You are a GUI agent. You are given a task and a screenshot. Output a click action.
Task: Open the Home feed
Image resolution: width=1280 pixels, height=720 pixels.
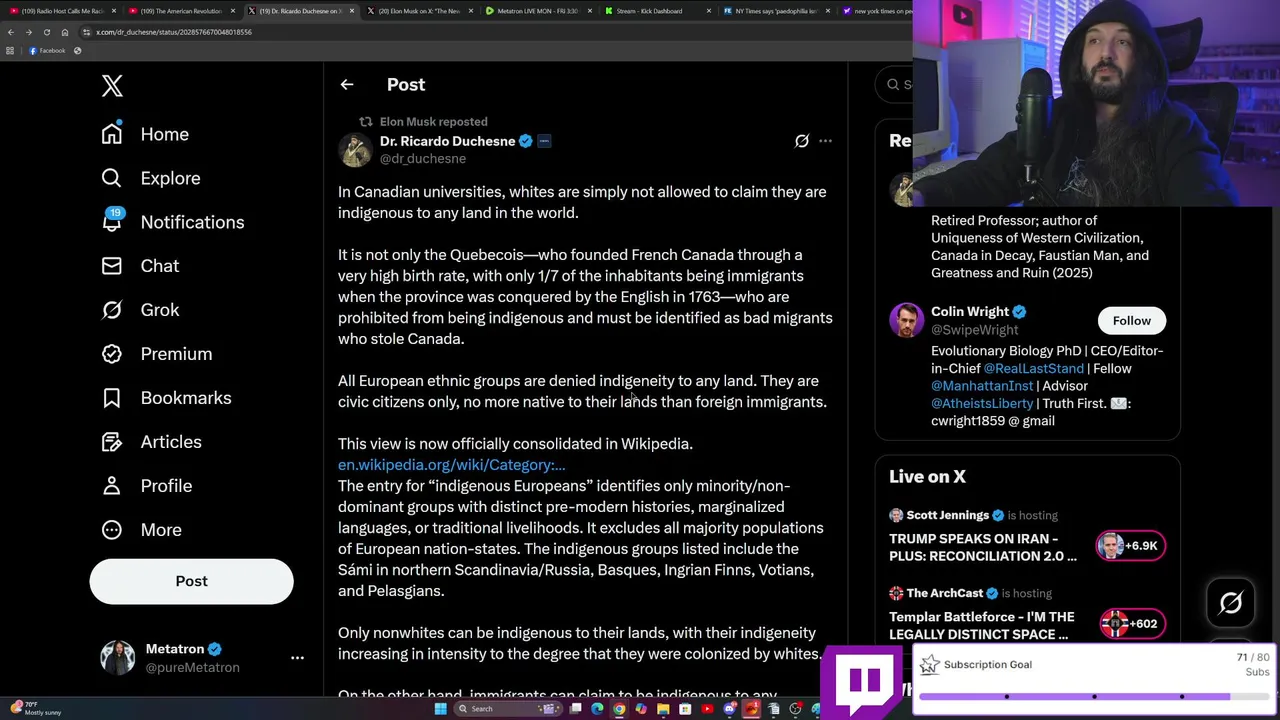[145, 134]
